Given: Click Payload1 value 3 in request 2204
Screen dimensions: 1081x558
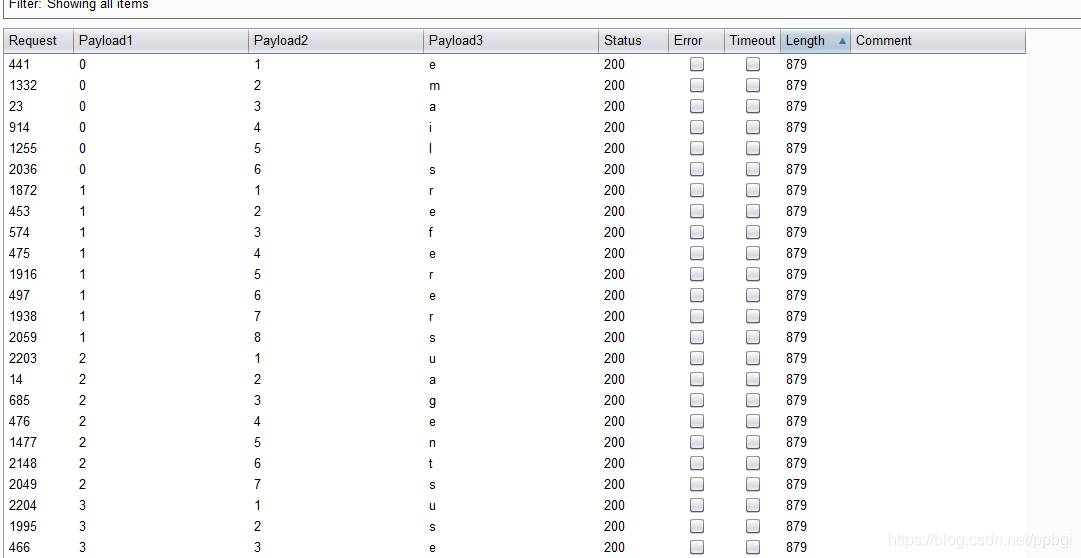Looking at the screenshot, I should click(82, 505).
